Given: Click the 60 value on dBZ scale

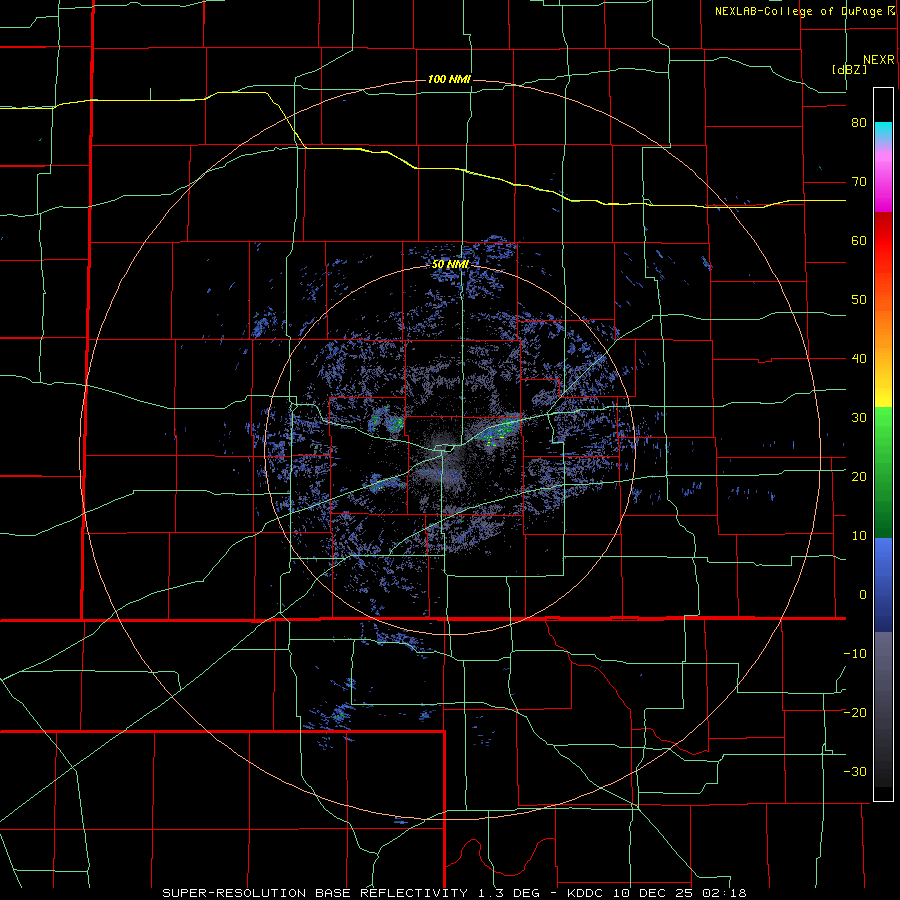Looking at the screenshot, I should pyautogui.click(x=859, y=240).
